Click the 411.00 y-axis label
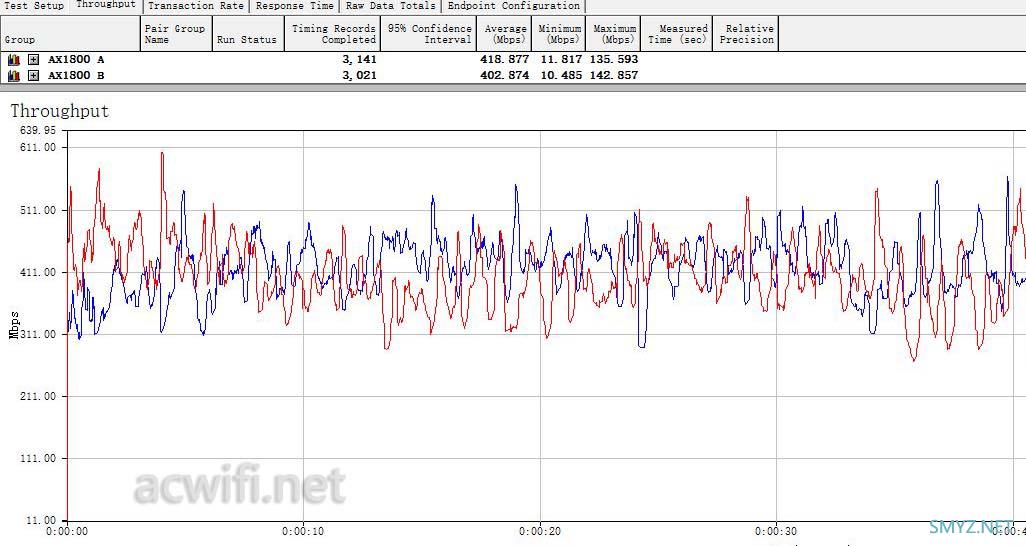This screenshot has height=546, width=1026. [38, 272]
